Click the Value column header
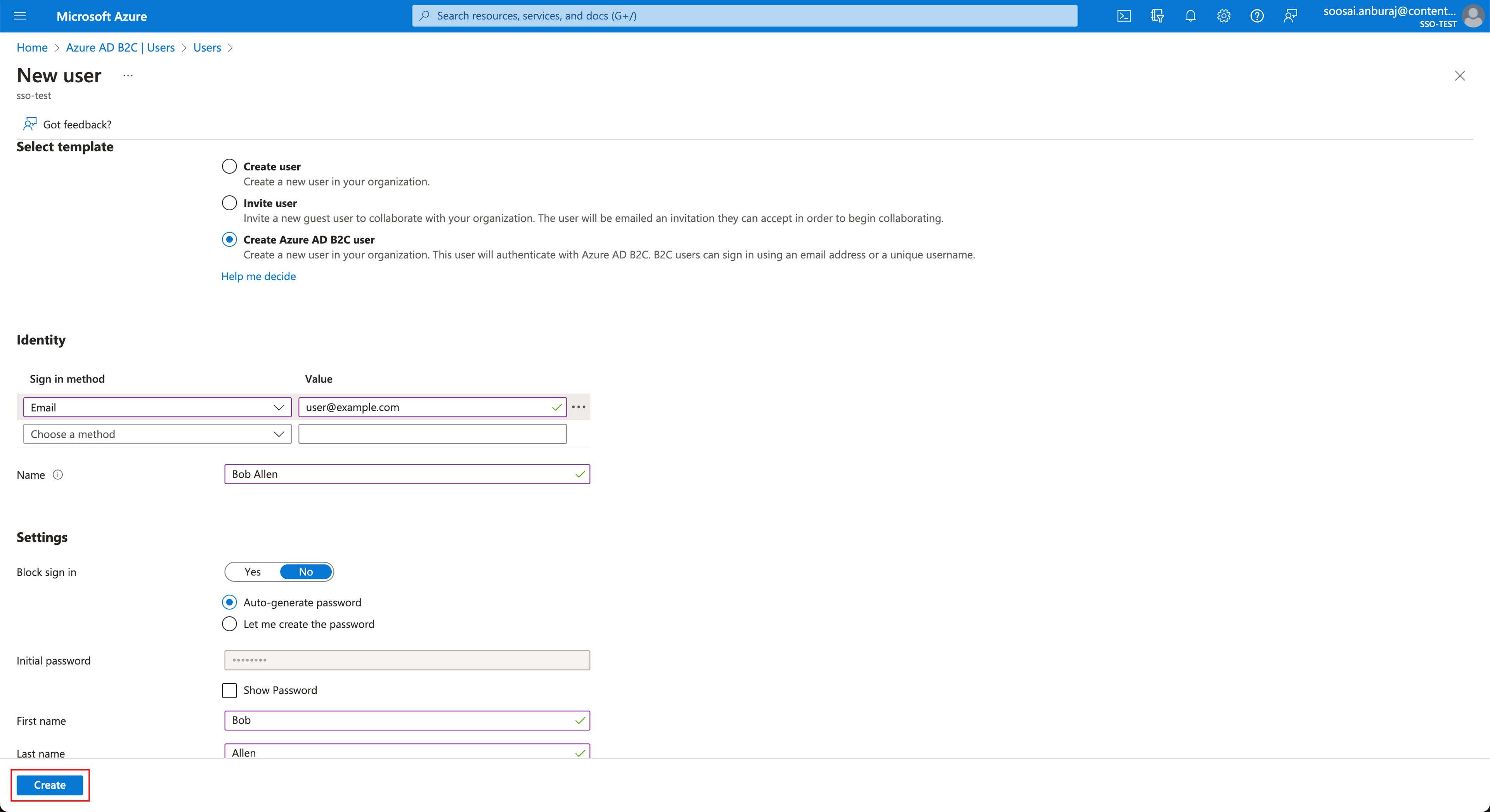This screenshot has height=812, width=1490. click(319, 379)
